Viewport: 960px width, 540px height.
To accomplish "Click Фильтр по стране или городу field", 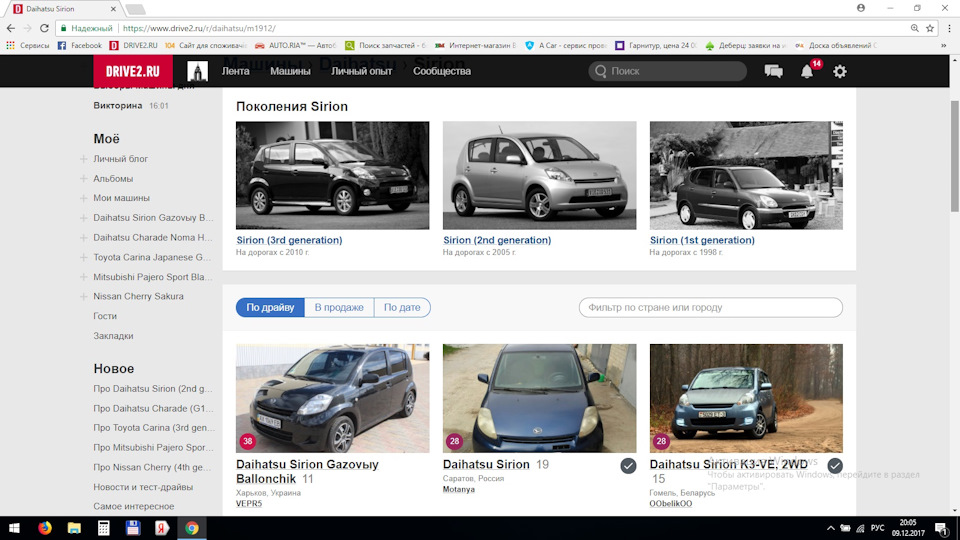I will 711,307.
